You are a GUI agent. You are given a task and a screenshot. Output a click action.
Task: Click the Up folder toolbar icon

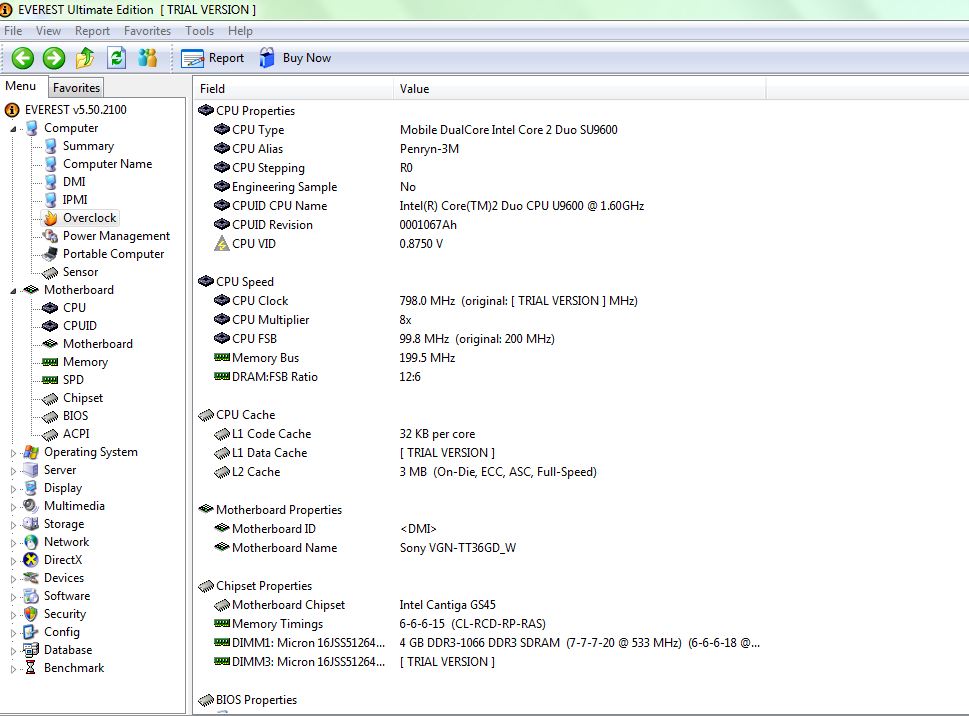pos(85,58)
